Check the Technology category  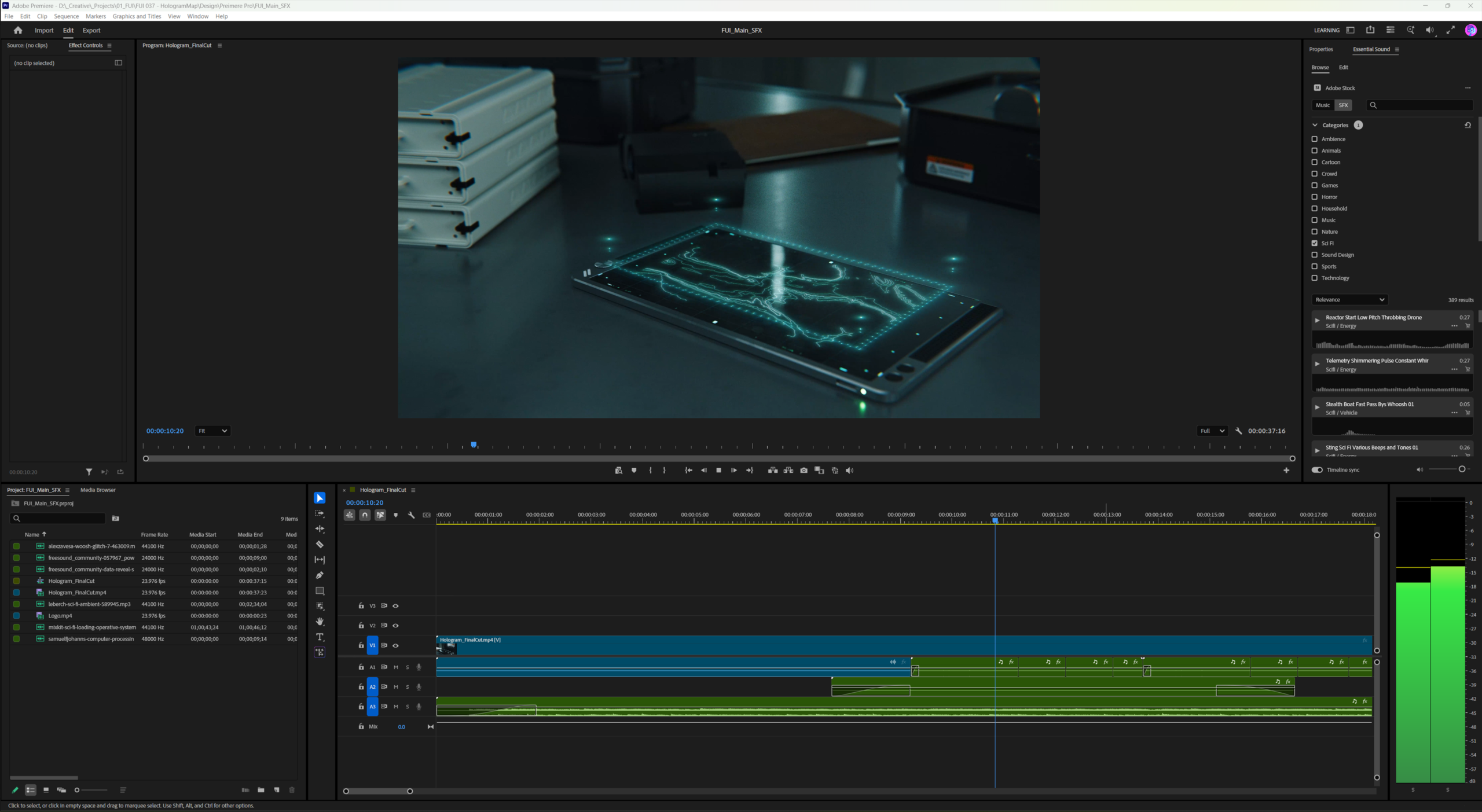[1315, 278]
